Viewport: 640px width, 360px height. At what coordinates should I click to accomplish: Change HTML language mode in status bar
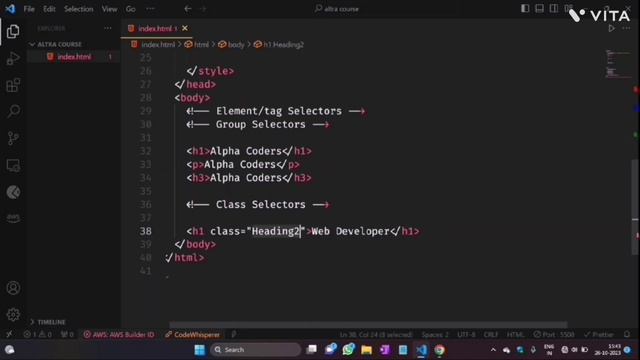[515, 334]
